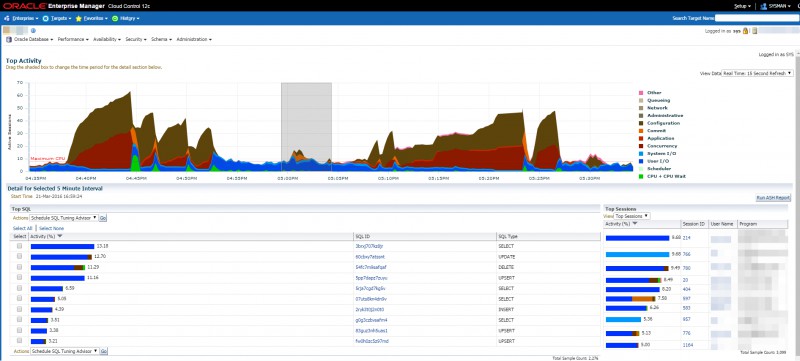Viewport: 800px width, 361px height.
Task: Click the SYSMAN user icon
Action: point(763,6)
